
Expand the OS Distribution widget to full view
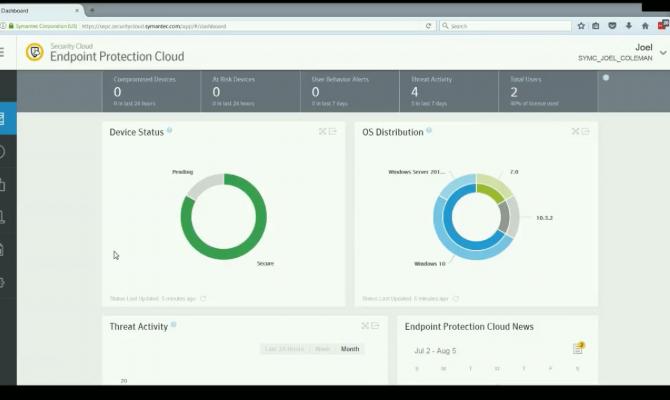(576, 131)
